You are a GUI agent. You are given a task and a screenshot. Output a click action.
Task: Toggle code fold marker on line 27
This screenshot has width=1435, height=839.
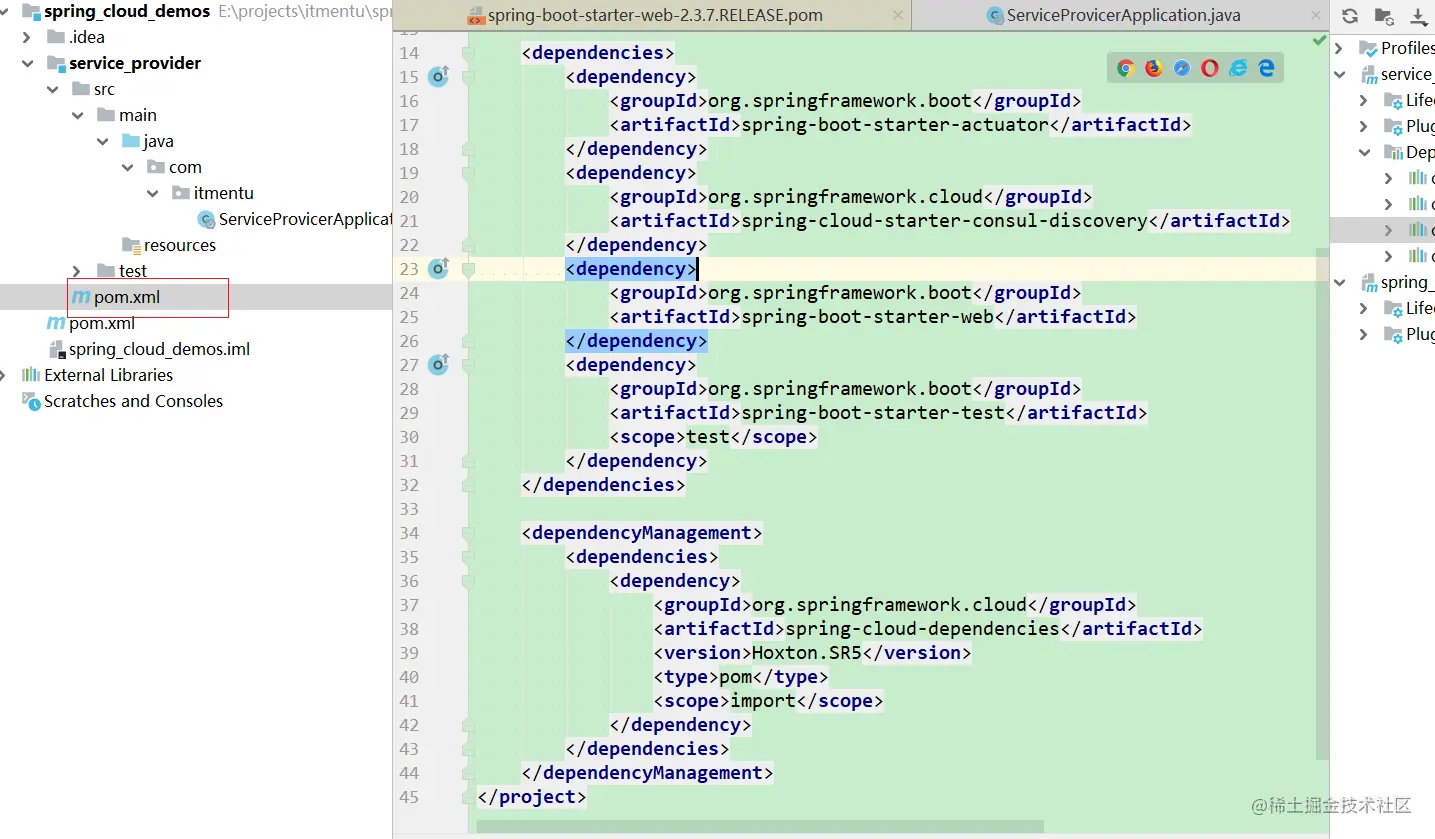click(x=467, y=364)
